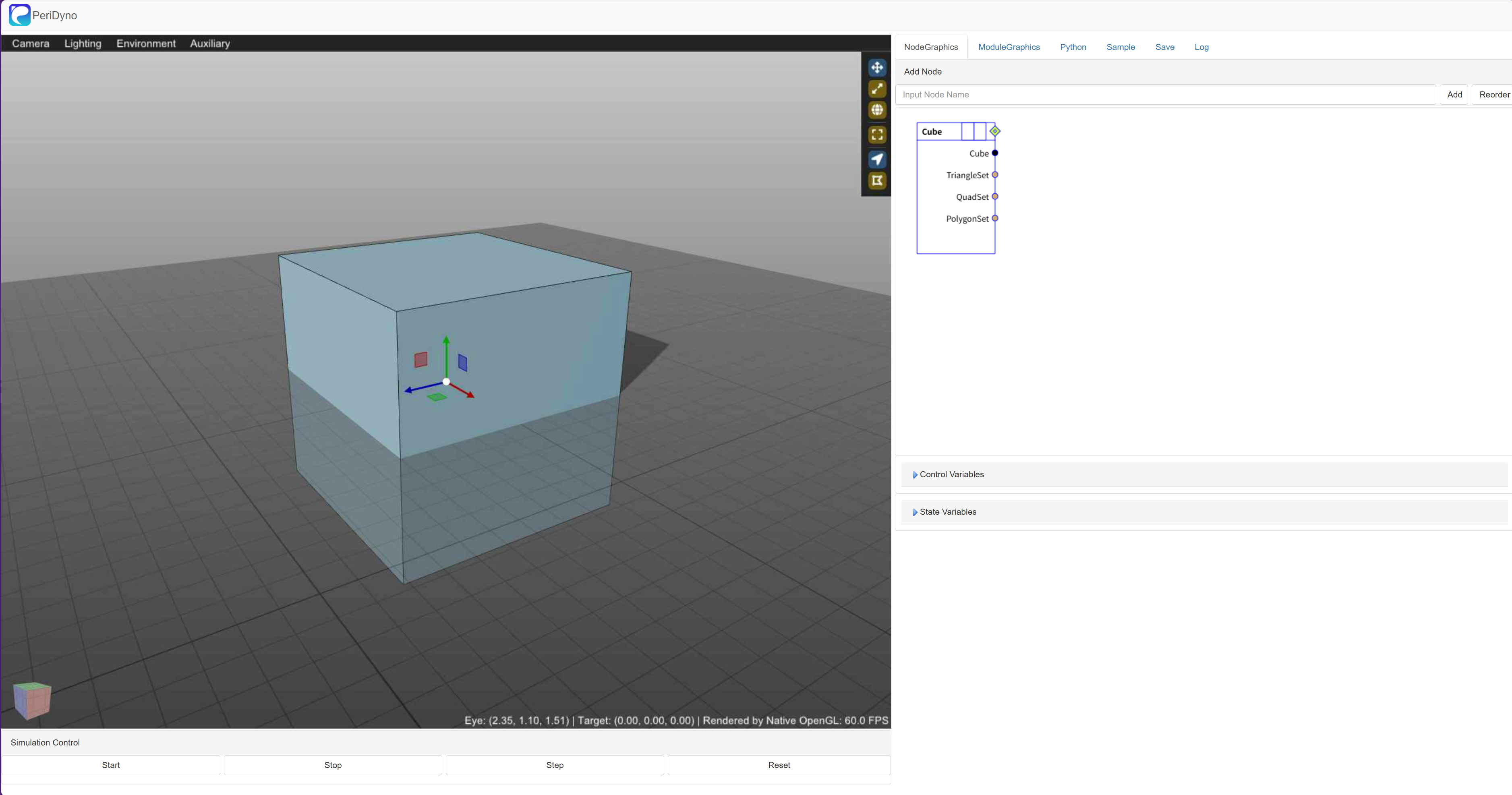Click the QuadSet output port
This screenshot has width=1512, height=795.
[x=995, y=197]
